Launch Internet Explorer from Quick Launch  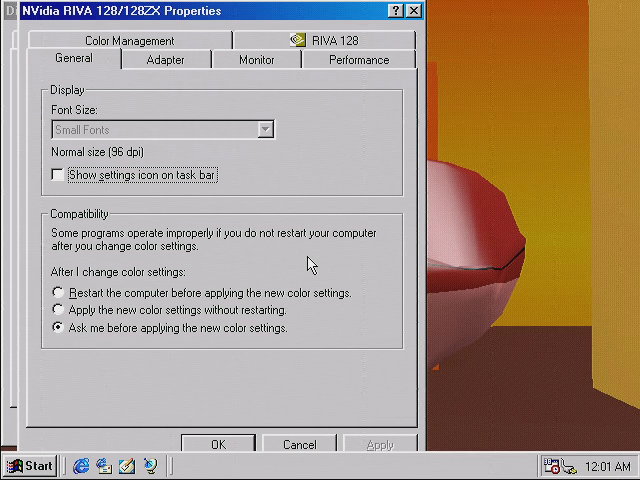[x=81, y=466]
